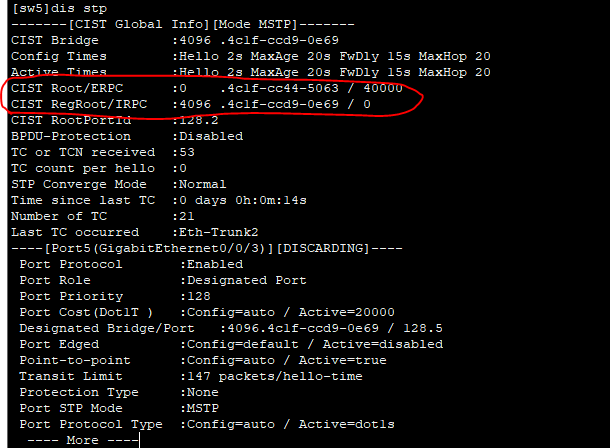Select Last TC occurred 'Eth-Trunk2'
The height and width of the screenshot is (448, 610).
[x=218, y=233]
